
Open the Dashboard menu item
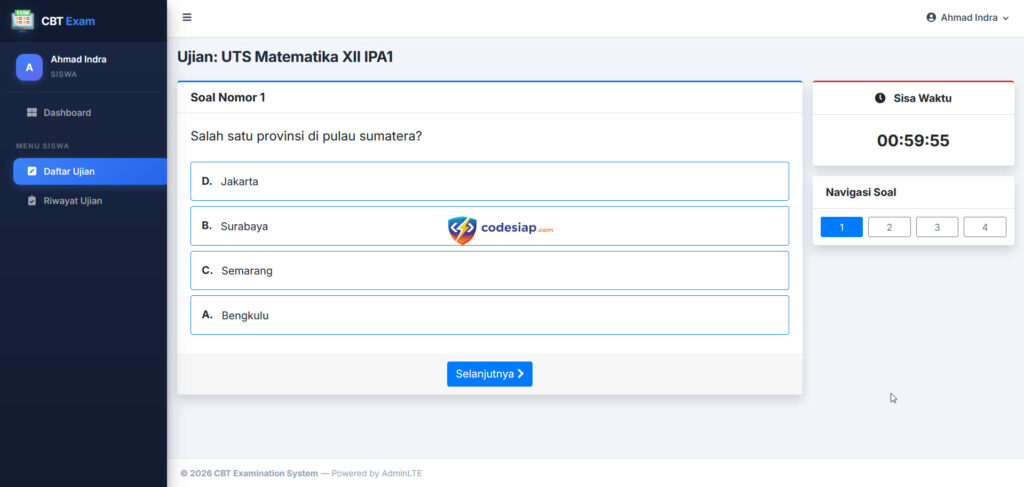67,113
